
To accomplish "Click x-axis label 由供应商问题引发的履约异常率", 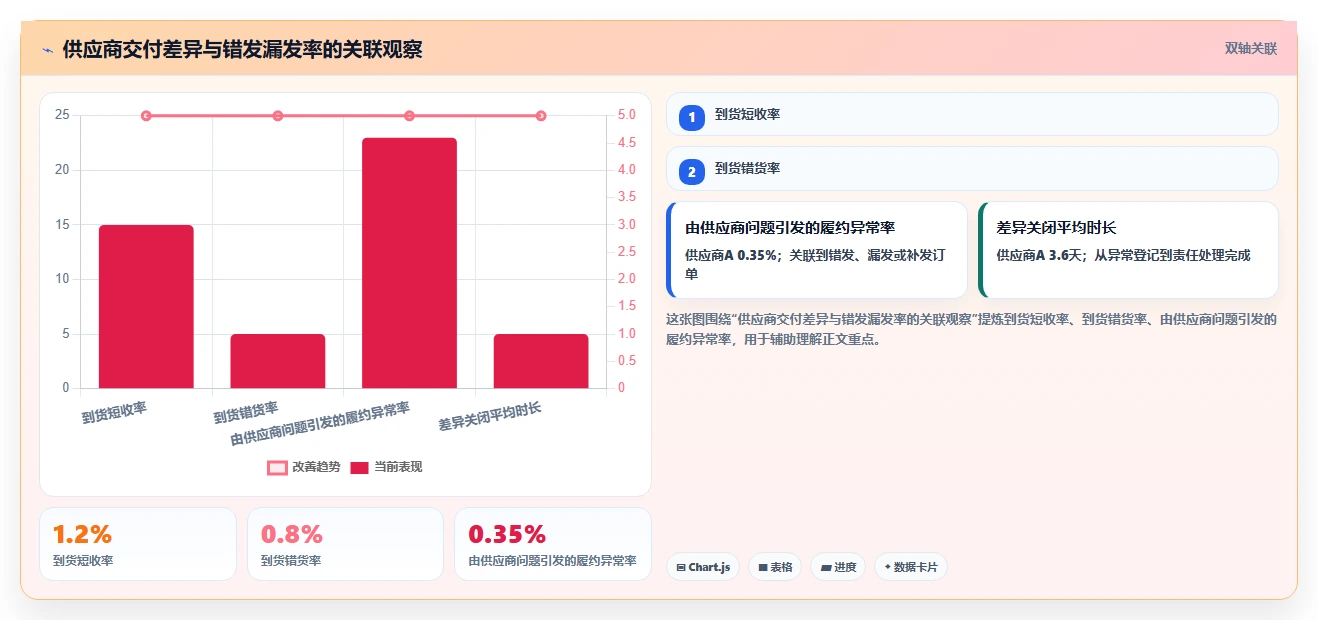I will (320, 425).
